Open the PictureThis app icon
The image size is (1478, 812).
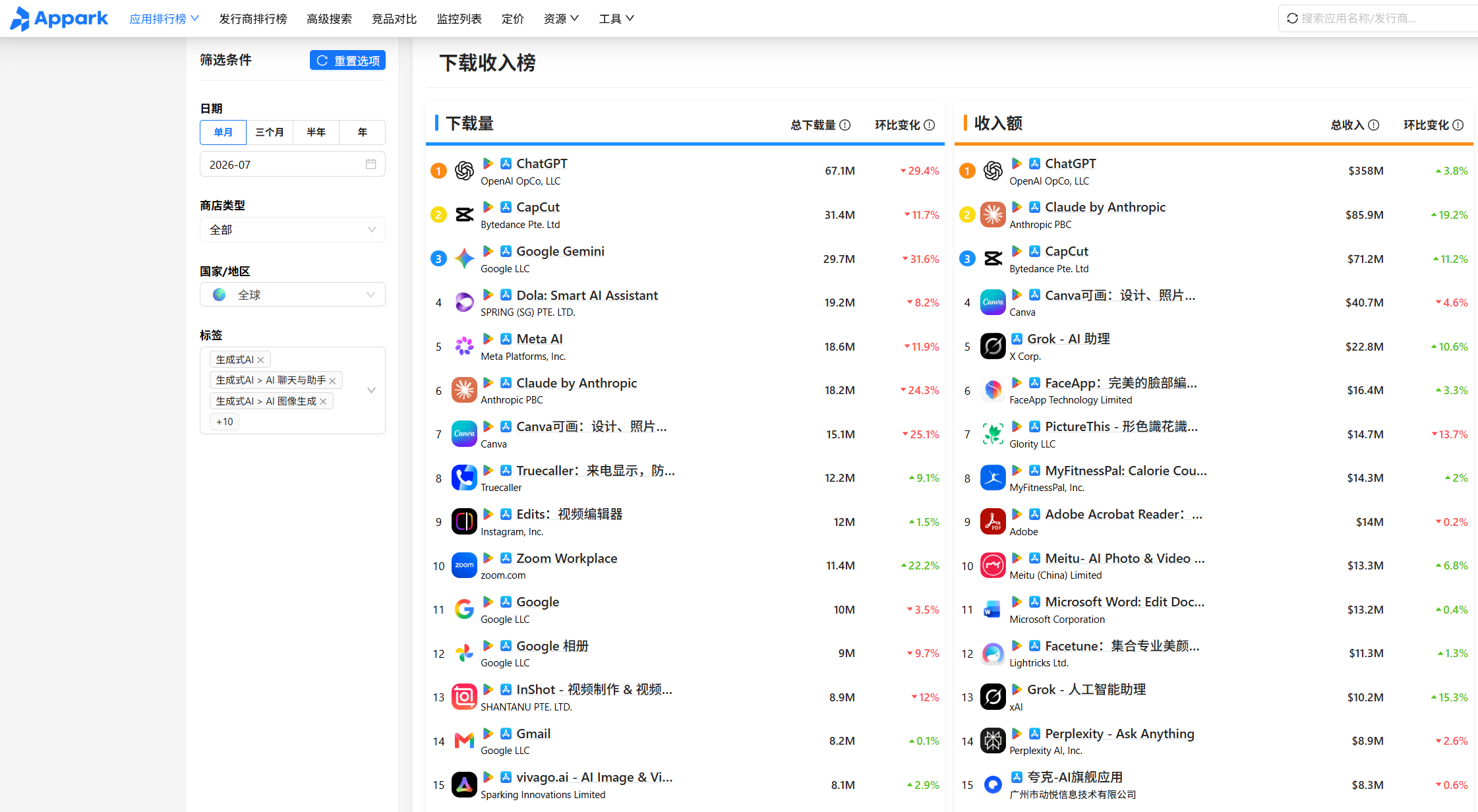(993, 434)
